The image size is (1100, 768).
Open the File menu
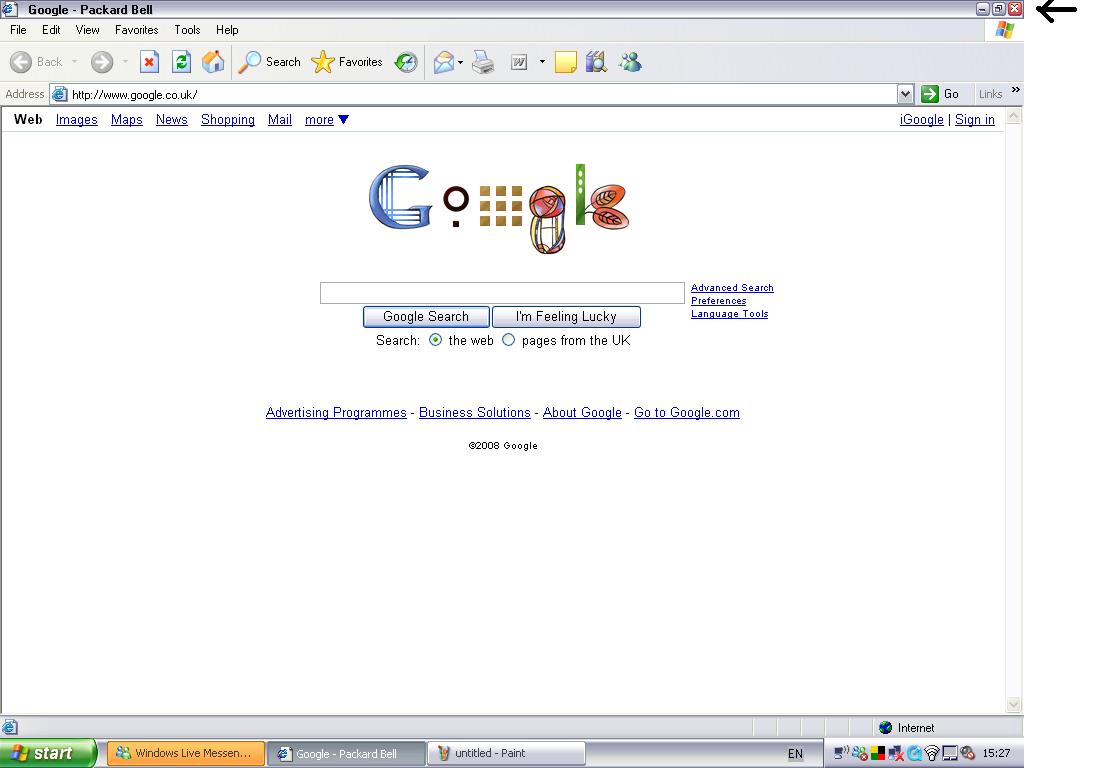click(x=18, y=30)
